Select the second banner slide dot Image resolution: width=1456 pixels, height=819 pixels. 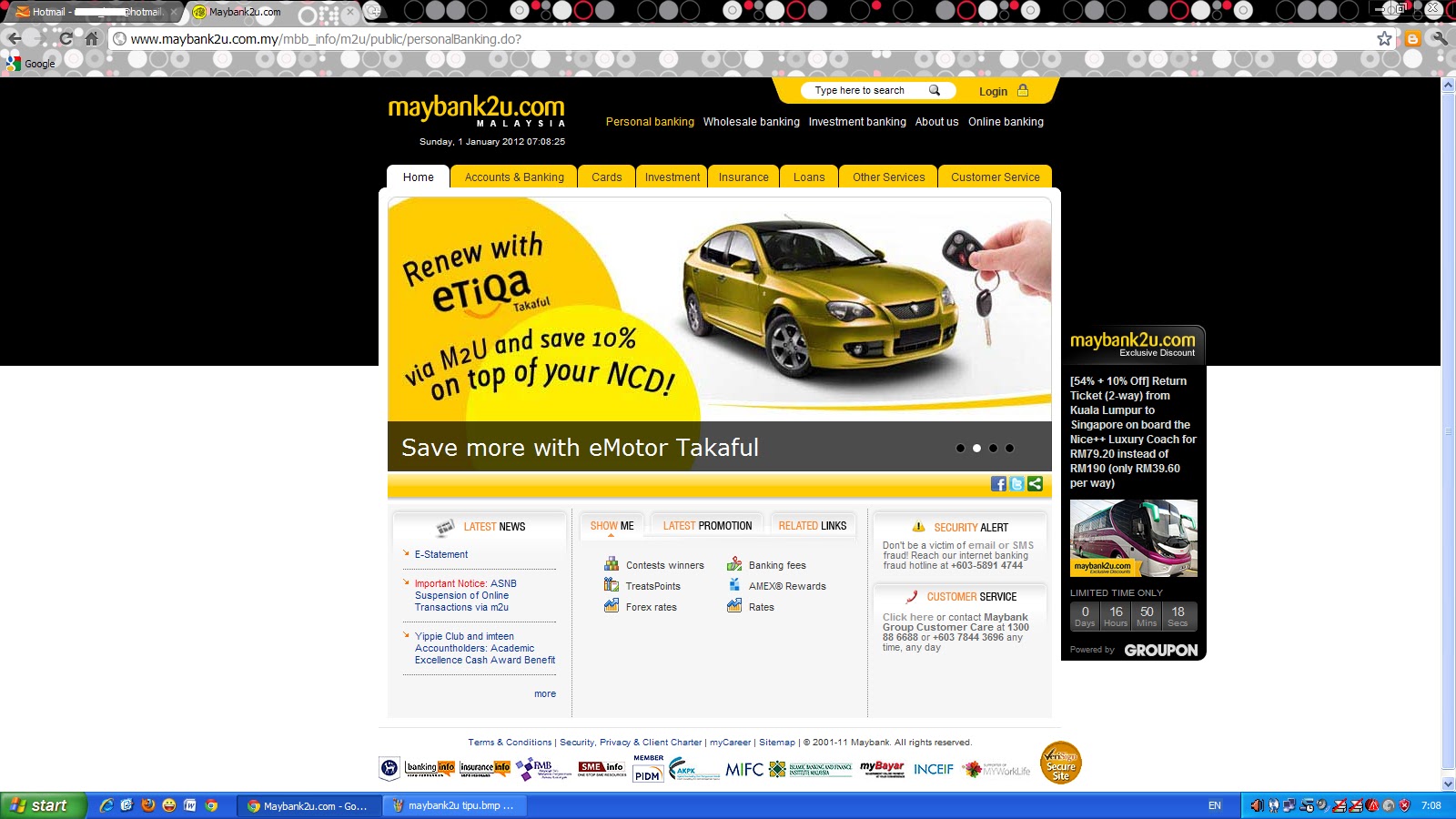976,448
